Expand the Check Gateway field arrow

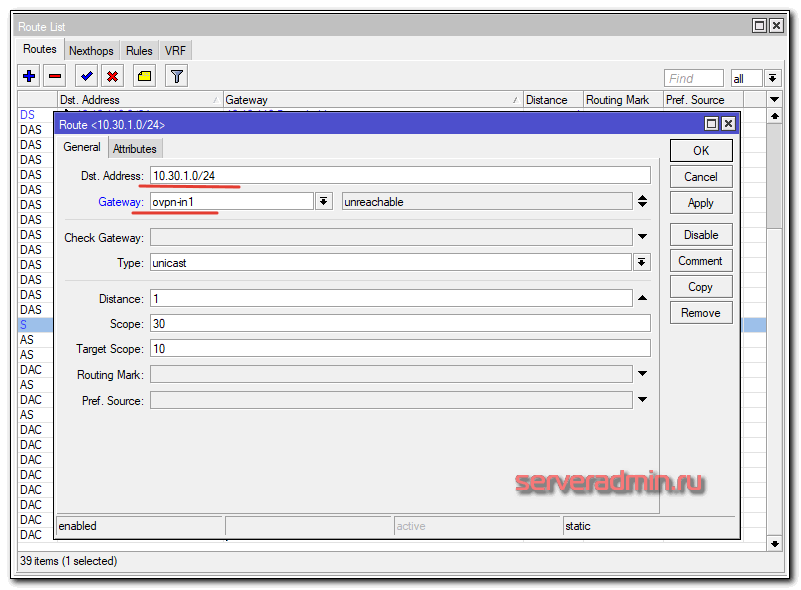pyautogui.click(x=643, y=237)
